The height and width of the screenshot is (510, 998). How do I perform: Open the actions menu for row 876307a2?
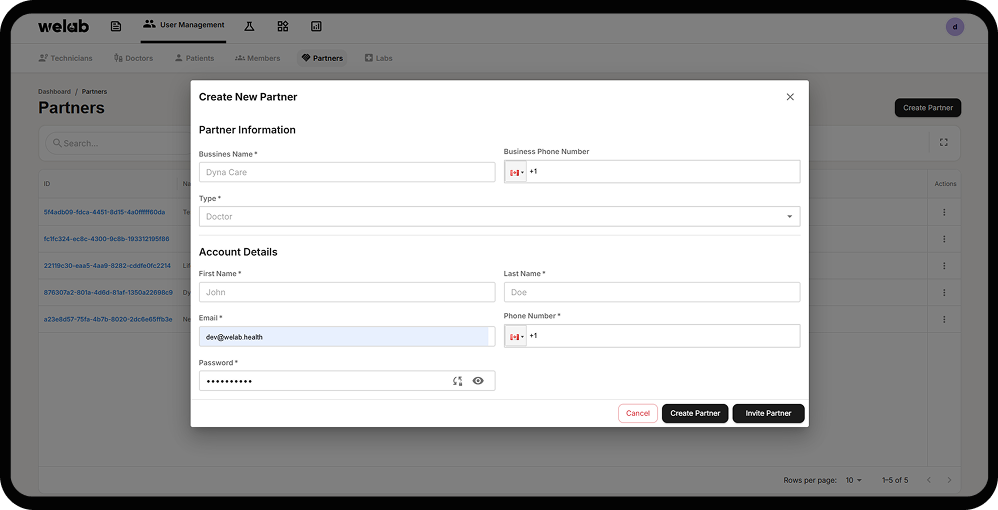[x=944, y=292]
